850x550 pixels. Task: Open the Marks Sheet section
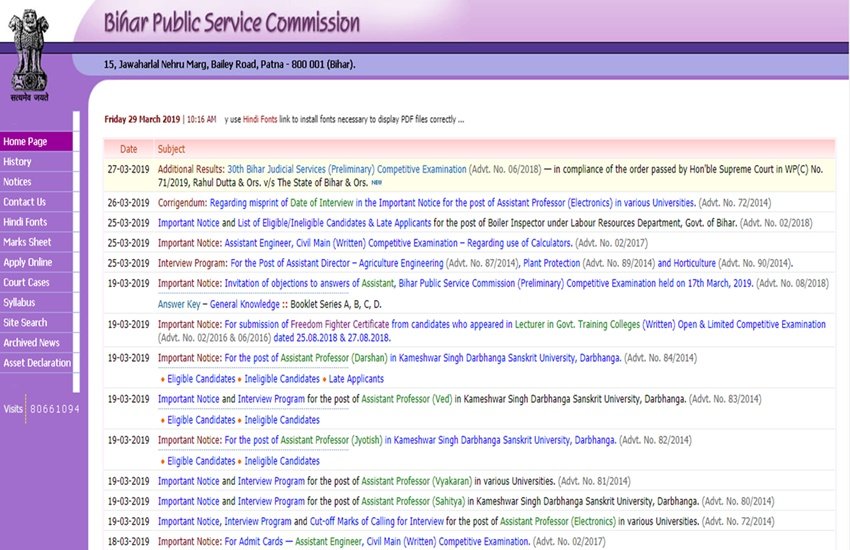pos(27,242)
